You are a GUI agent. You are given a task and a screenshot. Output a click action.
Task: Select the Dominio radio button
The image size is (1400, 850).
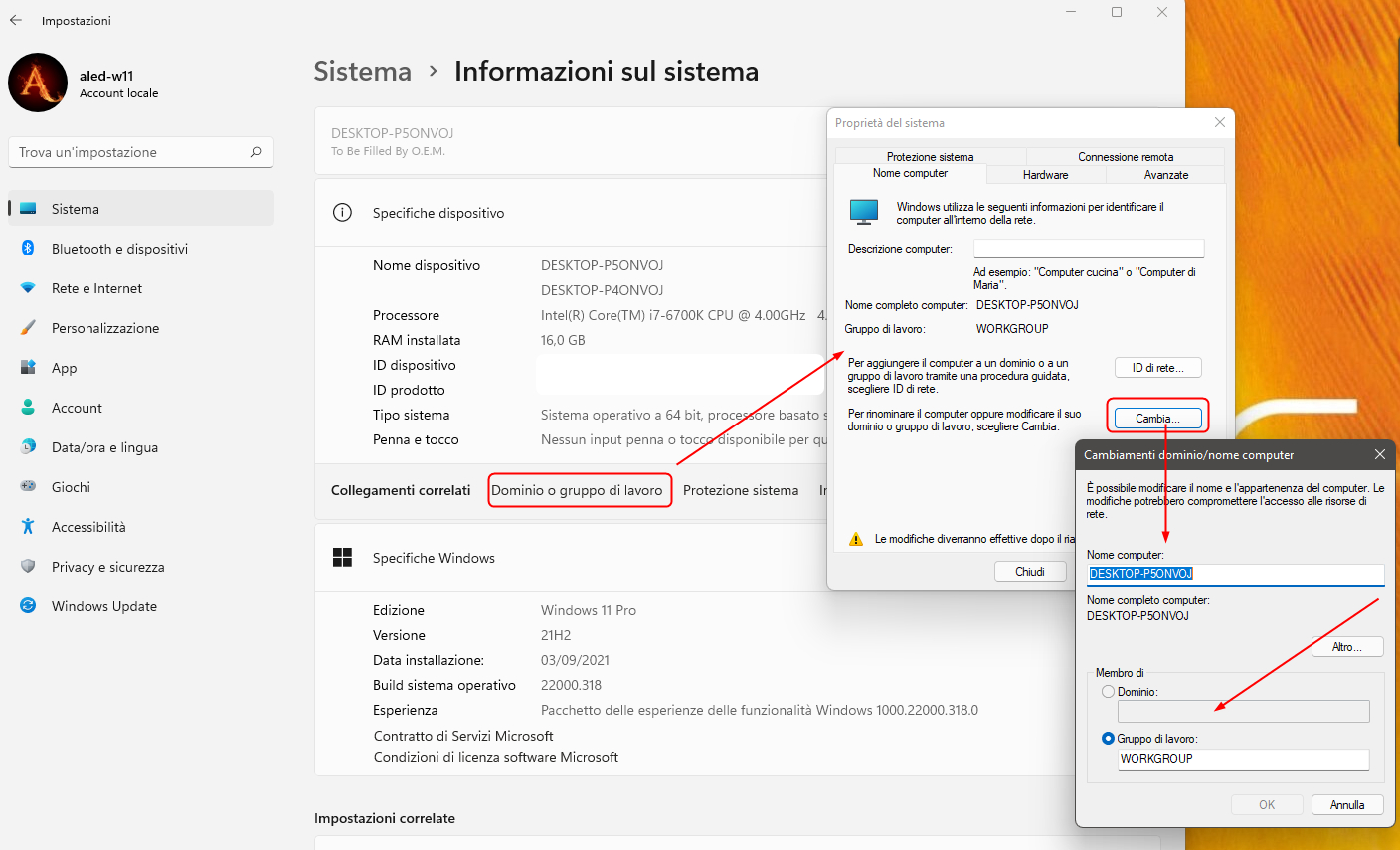point(1108,692)
